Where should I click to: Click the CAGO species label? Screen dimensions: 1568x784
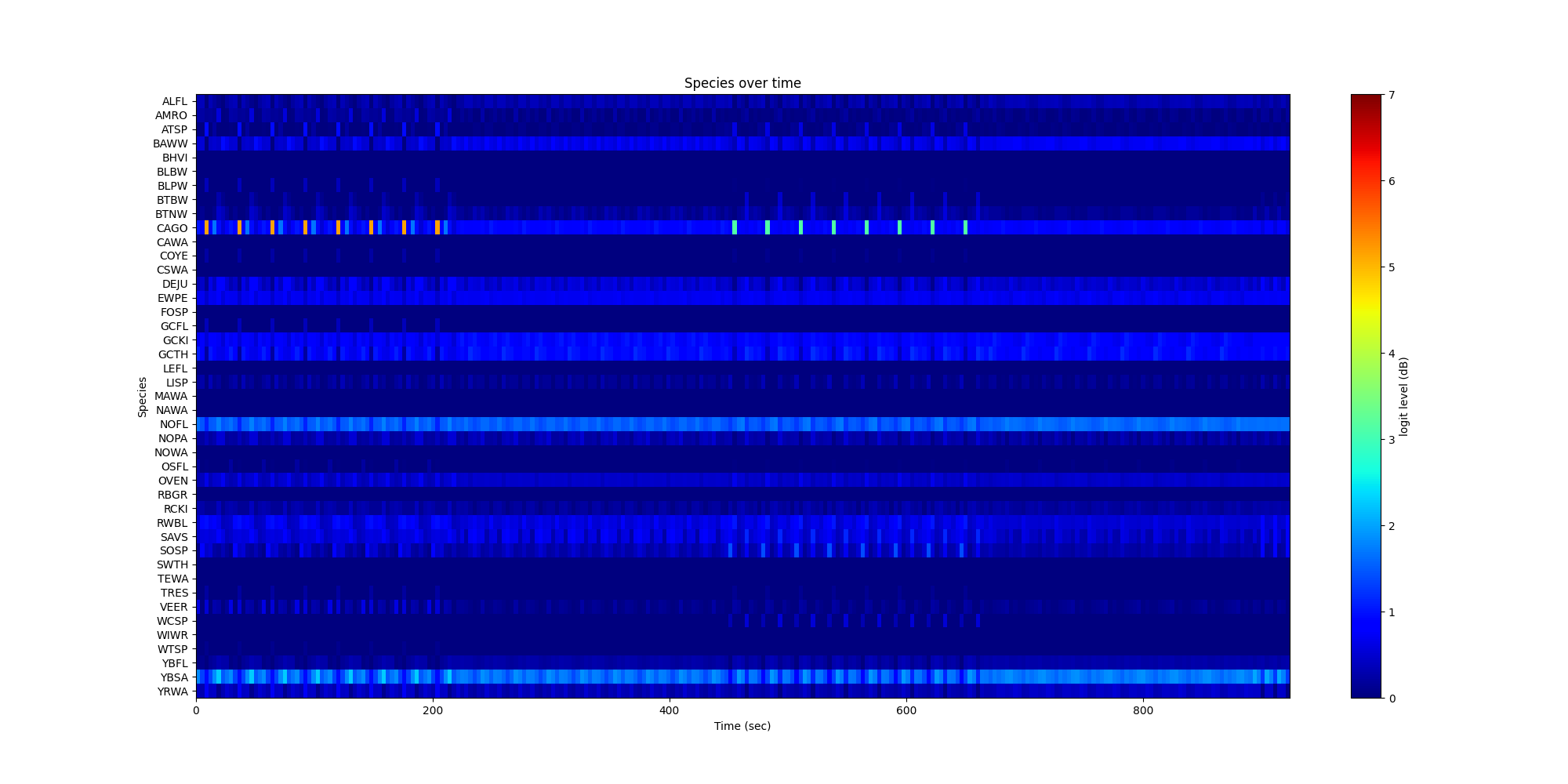point(172,228)
